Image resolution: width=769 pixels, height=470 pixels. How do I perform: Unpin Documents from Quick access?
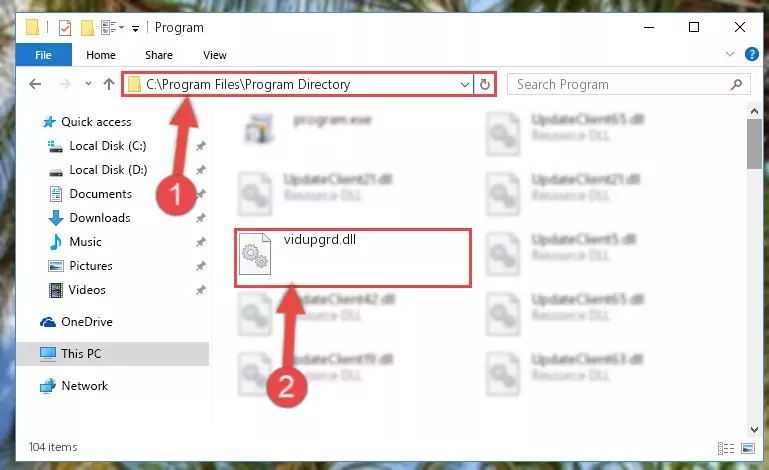click(201, 194)
